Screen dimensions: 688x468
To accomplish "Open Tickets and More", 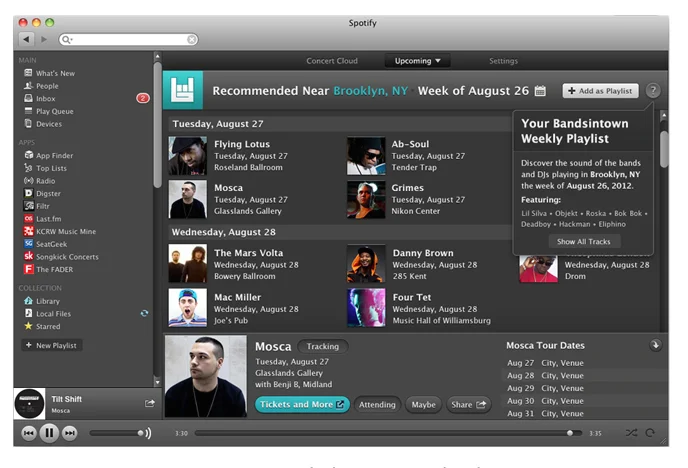I will 302,404.
